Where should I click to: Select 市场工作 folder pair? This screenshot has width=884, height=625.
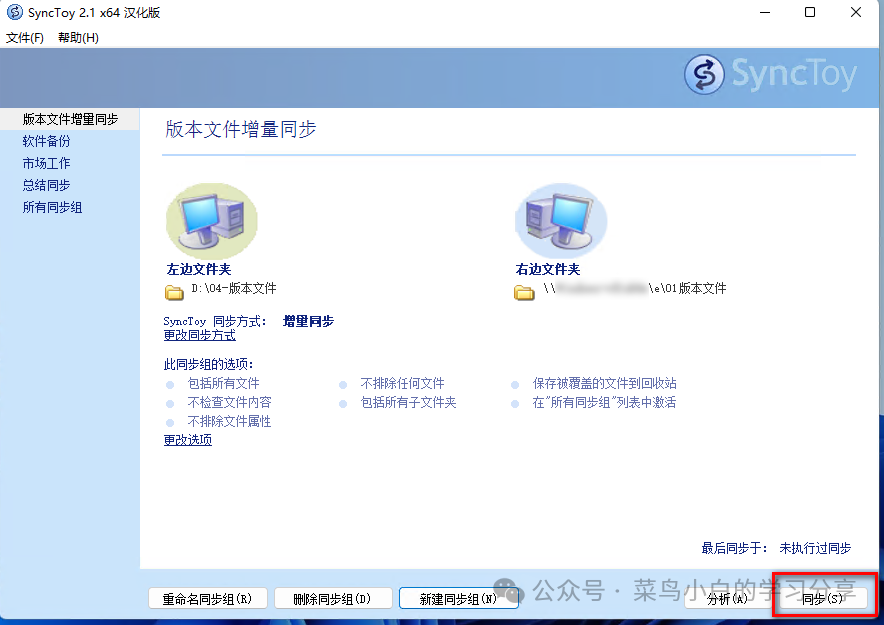click(x=46, y=163)
